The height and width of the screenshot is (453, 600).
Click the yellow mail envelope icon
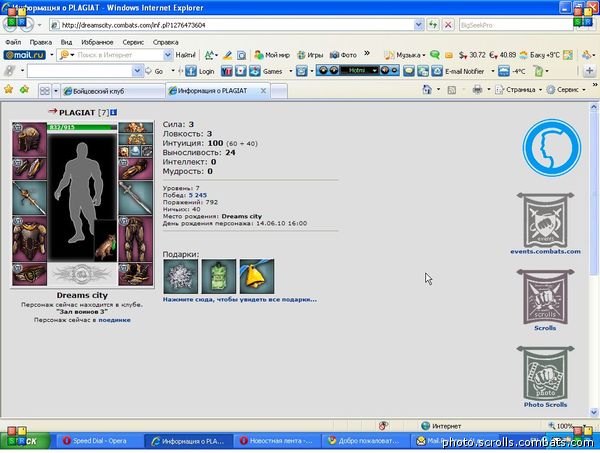click(449, 55)
